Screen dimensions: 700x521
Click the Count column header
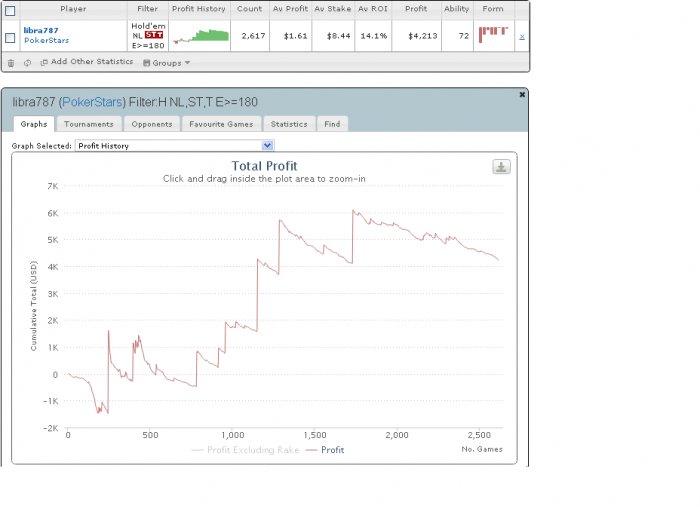coord(250,8)
